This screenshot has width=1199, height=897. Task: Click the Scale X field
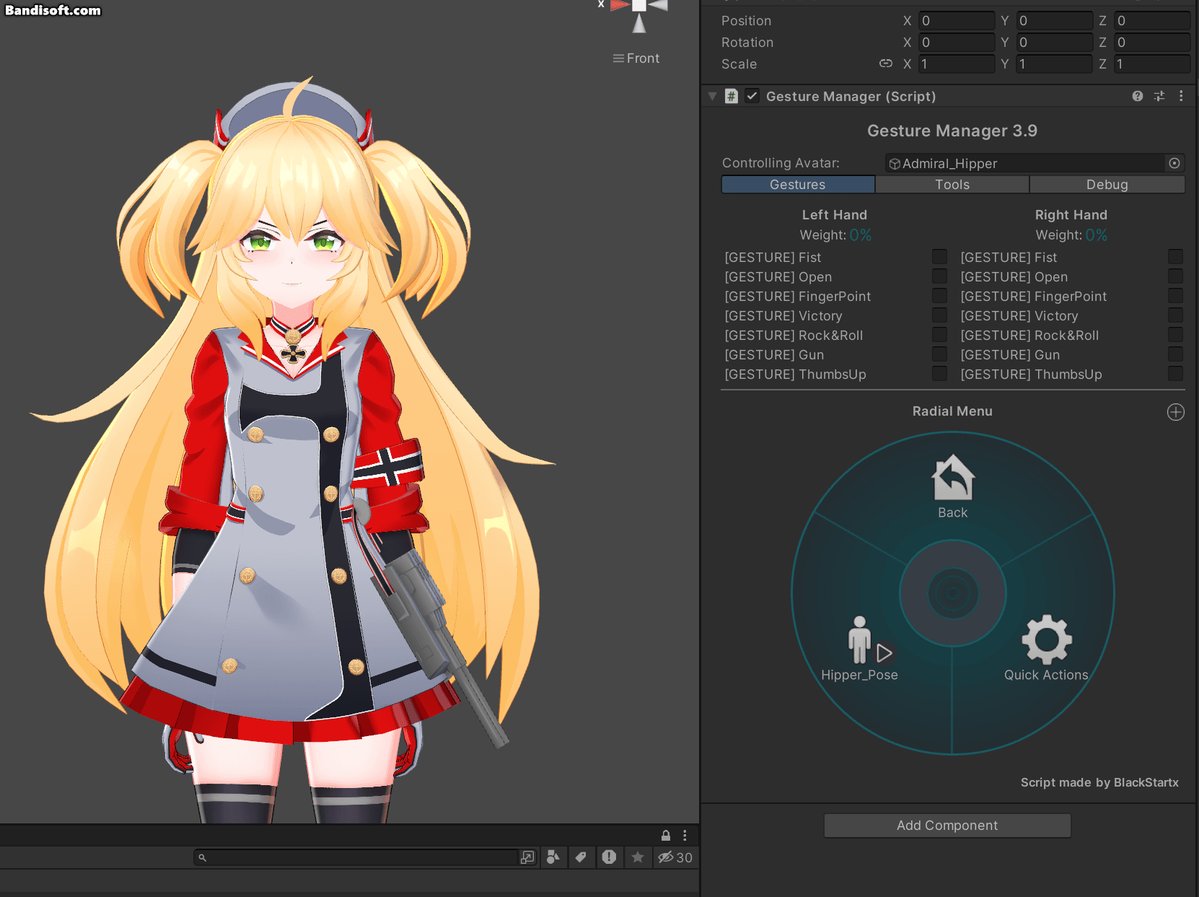pyautogui.click(x=956, y=63)
